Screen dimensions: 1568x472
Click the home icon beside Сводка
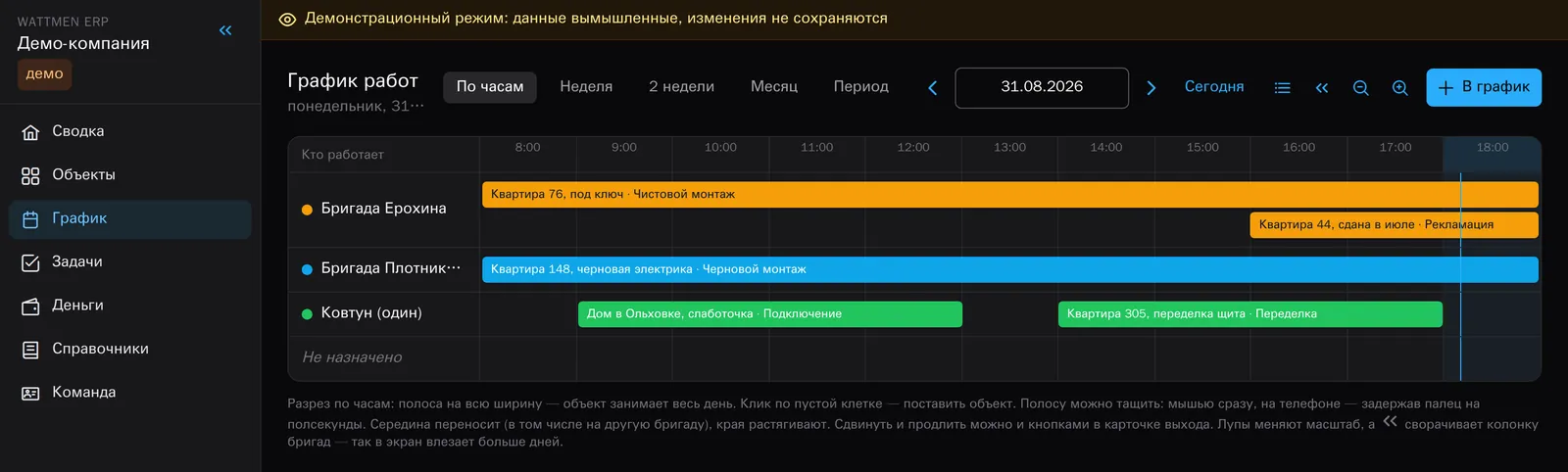click(x=30, y=132)
